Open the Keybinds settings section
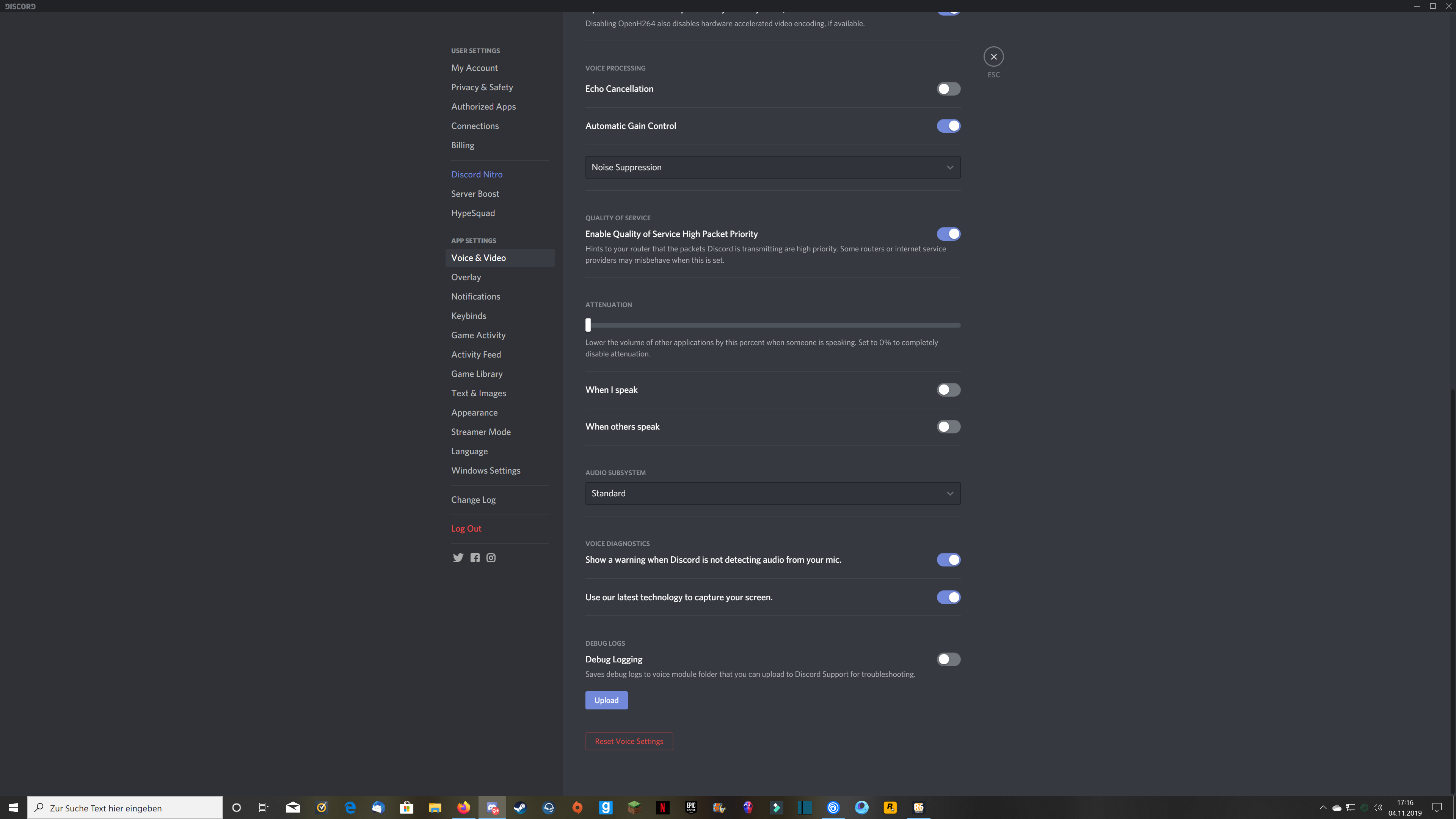 click(x=468, y=316)
